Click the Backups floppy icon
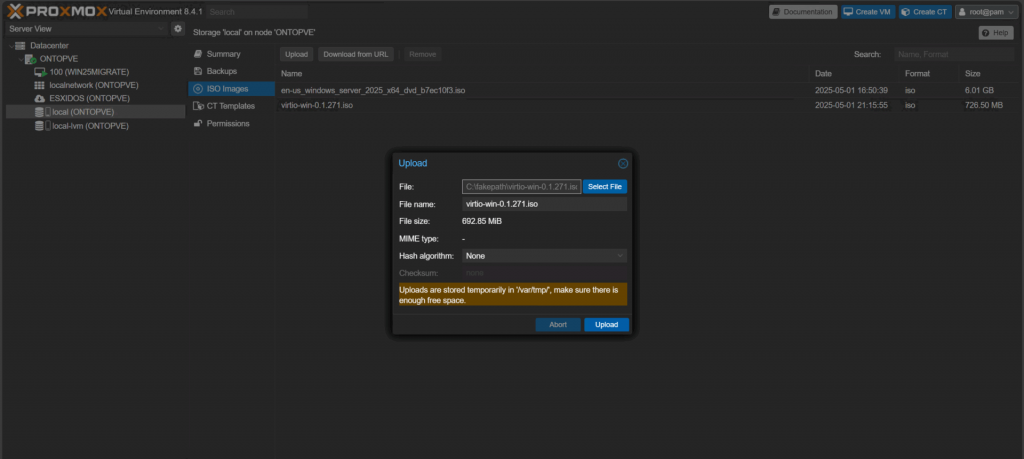This screenshot has height=459, width=1024. 198,71
